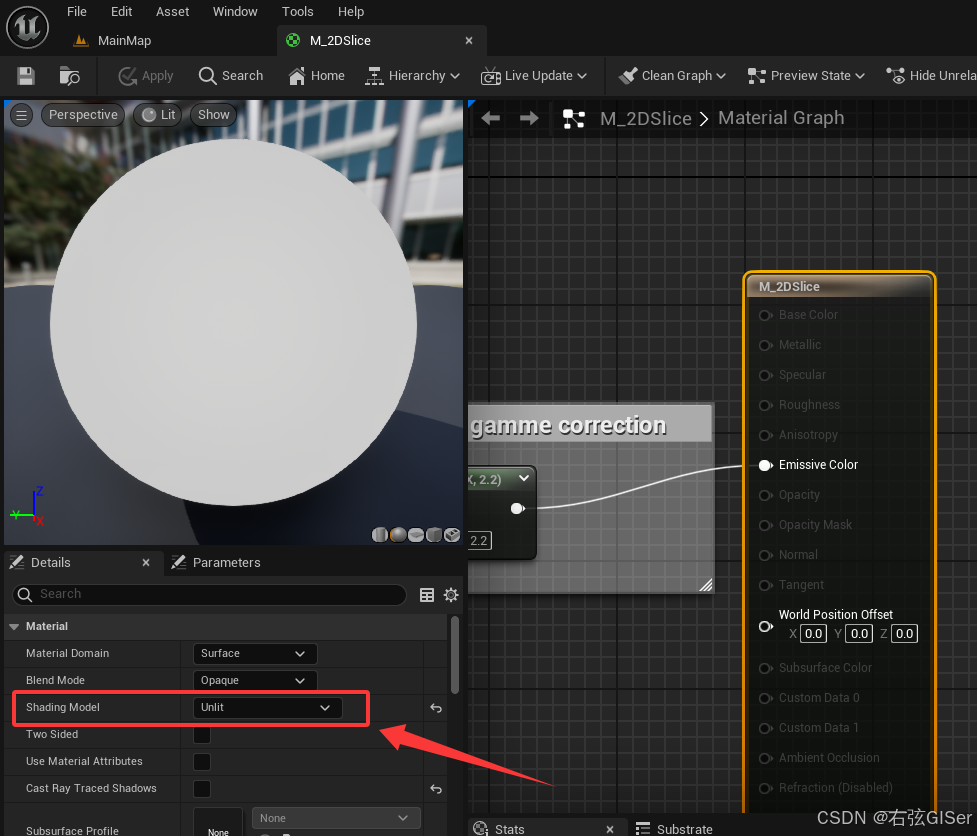This screenshot has width=977, height=836.
Task: Open the Subsurface Profile asset dropdown
Action: 336,818
